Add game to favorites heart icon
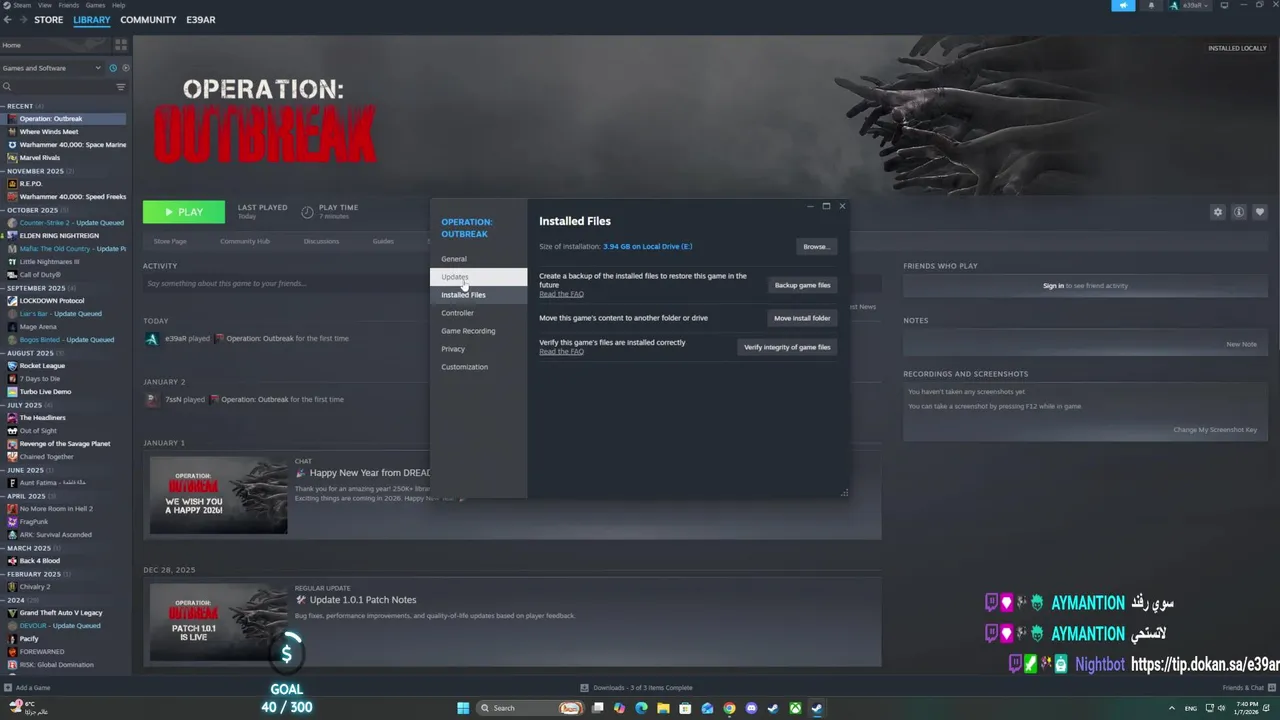The width and height of the screenshot is (1280, 720). click(x=1259, y=212)
